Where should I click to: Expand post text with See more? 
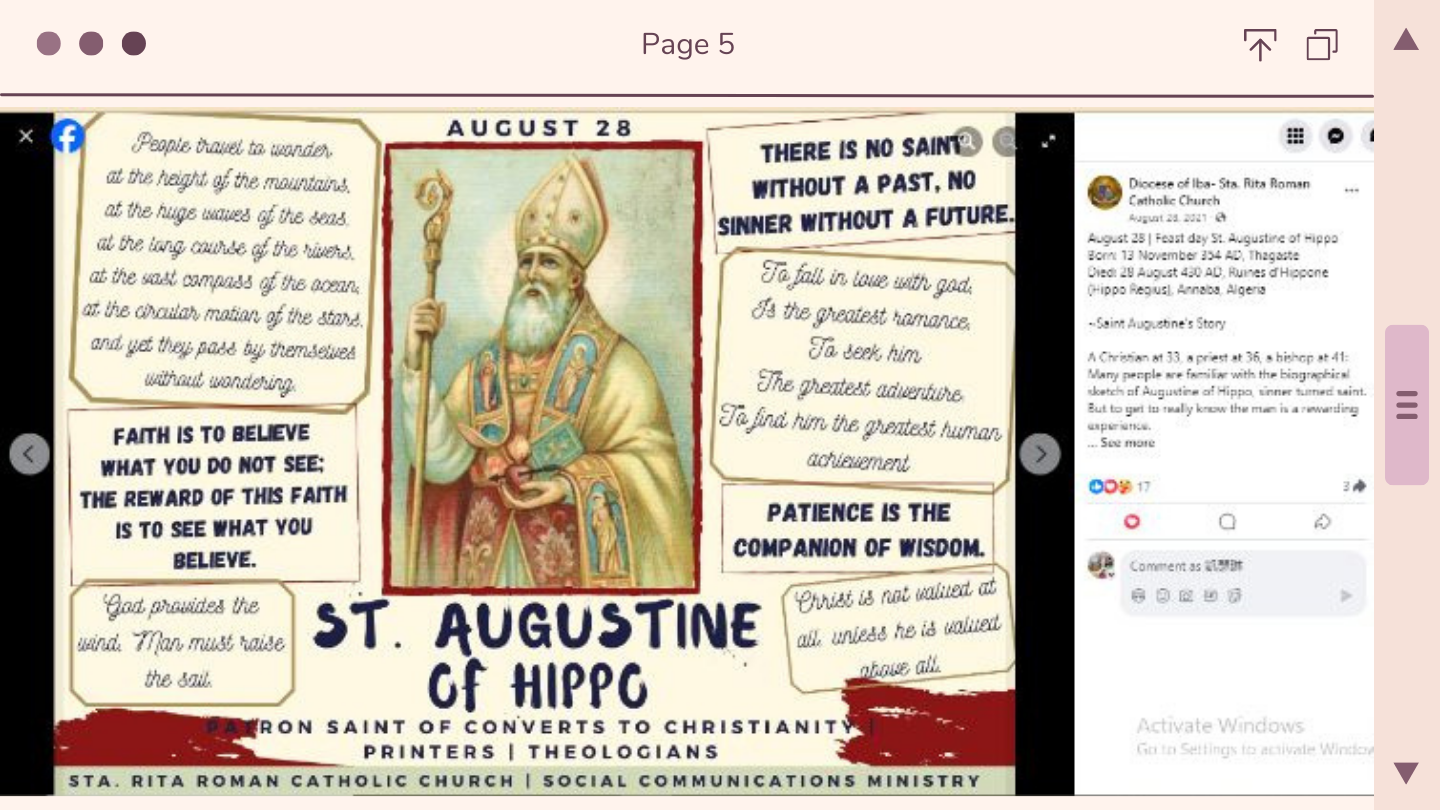click(1126, 442)
